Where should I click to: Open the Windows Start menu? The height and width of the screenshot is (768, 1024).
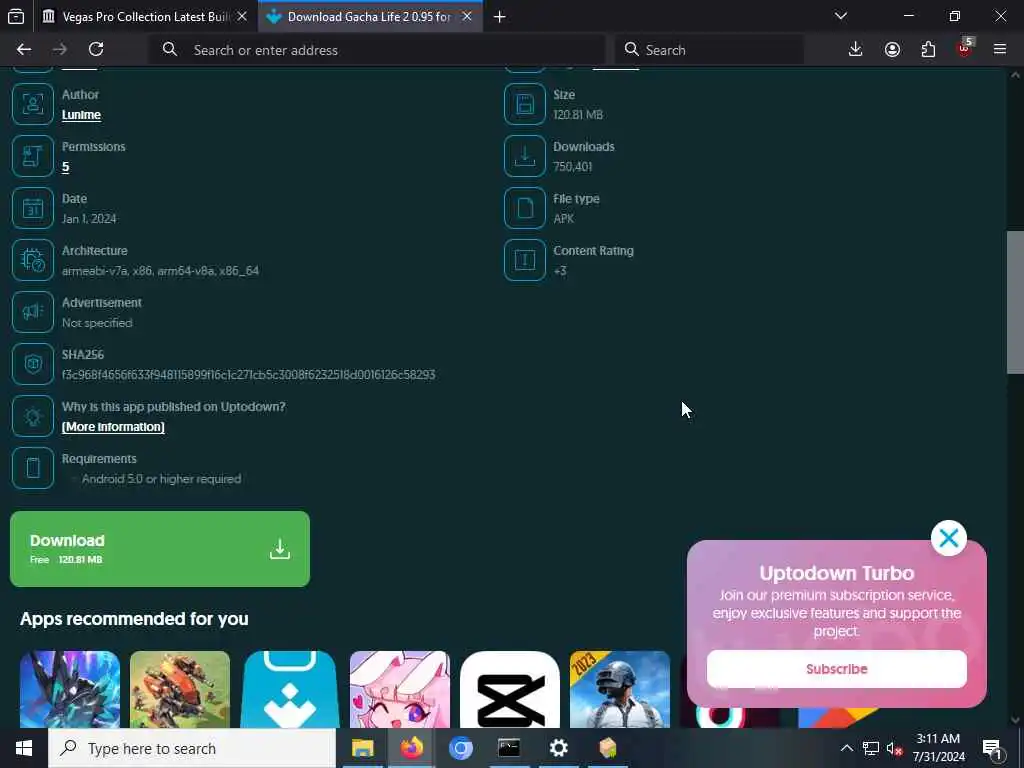pyautogui.click(x=24, y=748)
